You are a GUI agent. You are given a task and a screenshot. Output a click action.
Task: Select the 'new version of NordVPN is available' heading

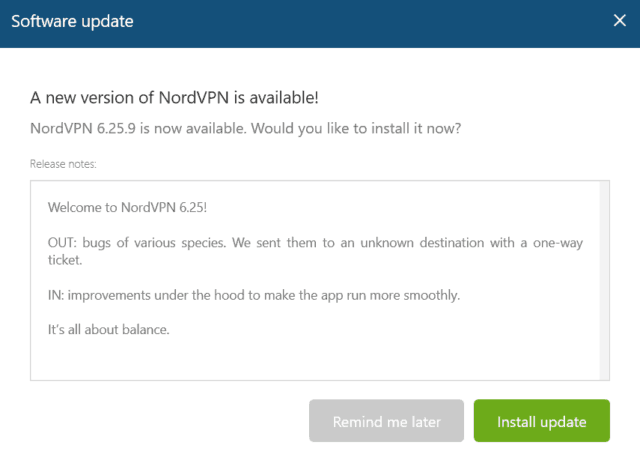pyautogui.click(x=174, y=98)
